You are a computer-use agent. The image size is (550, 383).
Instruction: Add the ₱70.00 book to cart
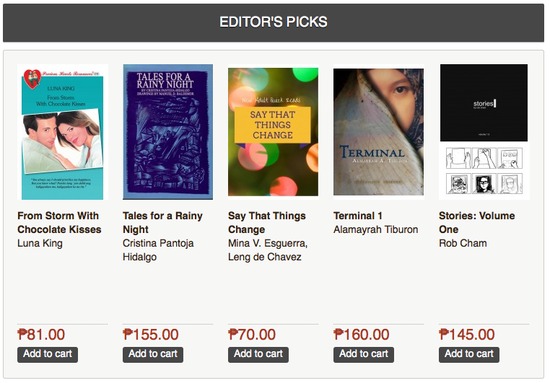point(259,355)
